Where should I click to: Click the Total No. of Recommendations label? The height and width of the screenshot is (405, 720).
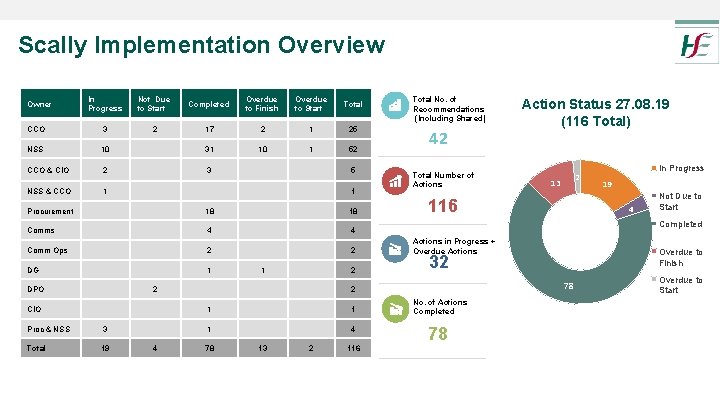point(449,109)
